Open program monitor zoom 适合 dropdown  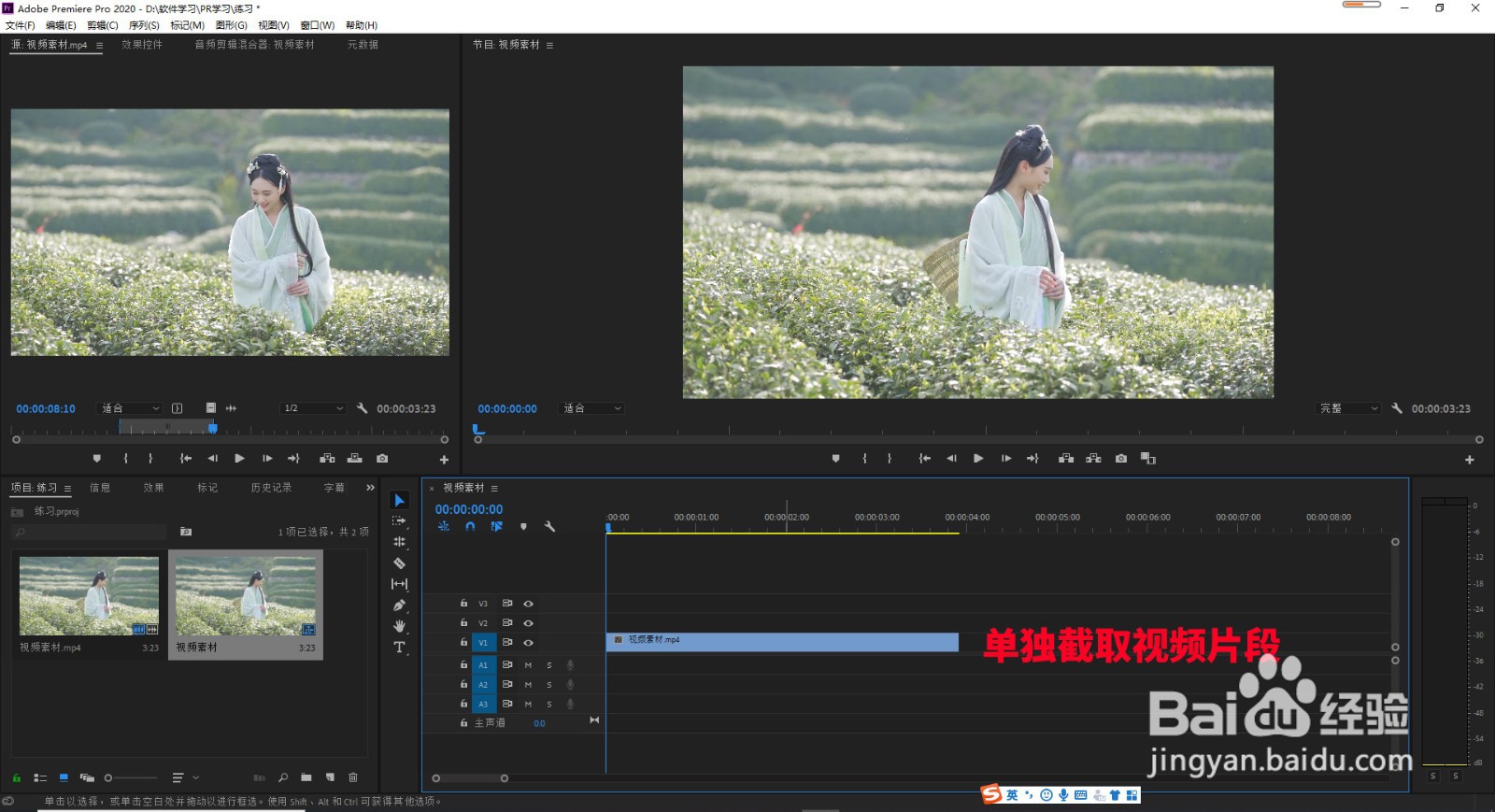592,408
